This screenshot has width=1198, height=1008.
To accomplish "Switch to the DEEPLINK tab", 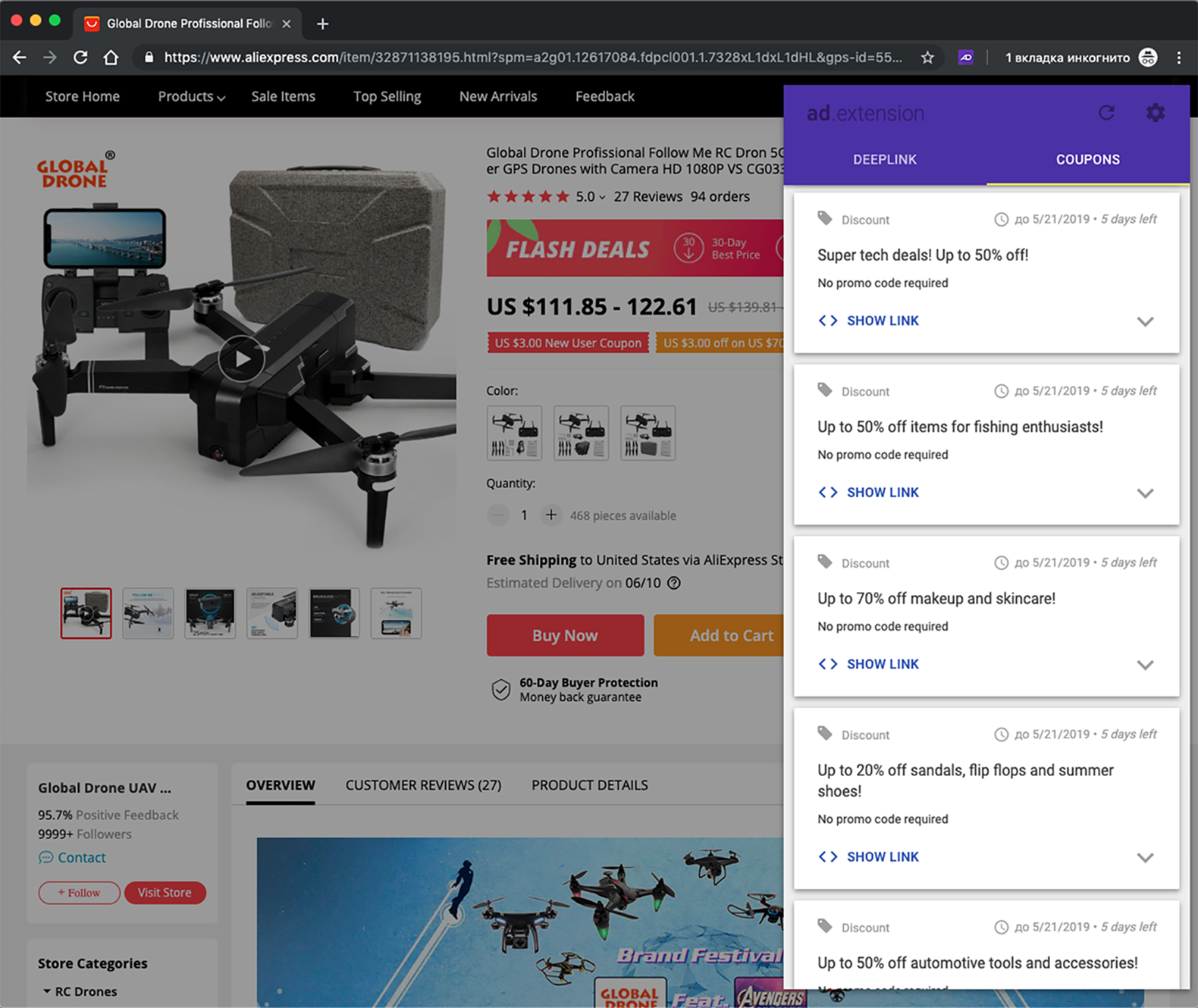I will click(885, 159).
